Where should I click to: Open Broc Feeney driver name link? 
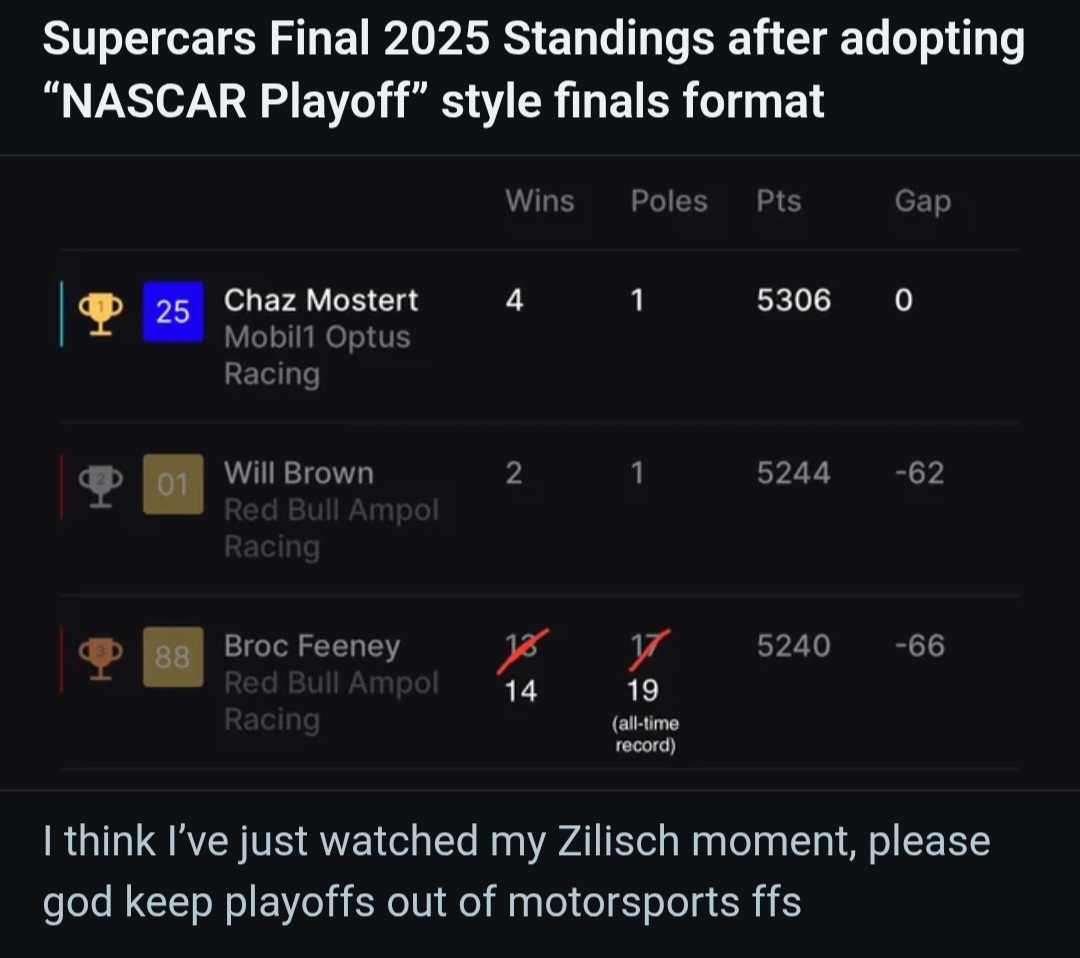tap(312, 646)
